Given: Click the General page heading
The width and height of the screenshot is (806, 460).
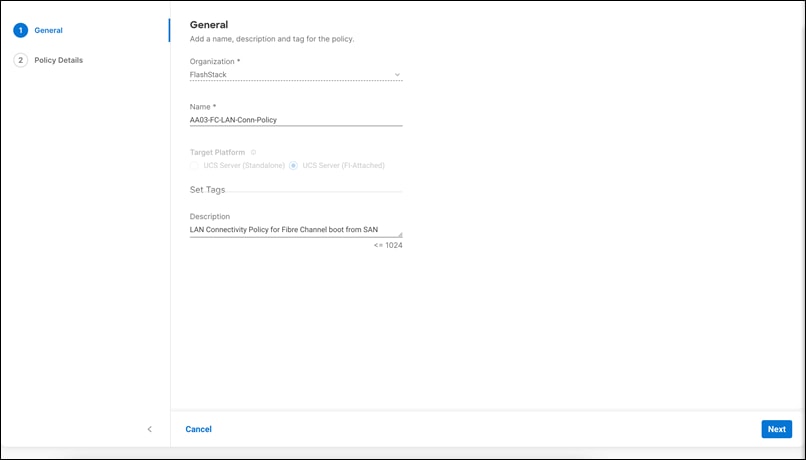Looking at the screenshot, I should [209, 25].
